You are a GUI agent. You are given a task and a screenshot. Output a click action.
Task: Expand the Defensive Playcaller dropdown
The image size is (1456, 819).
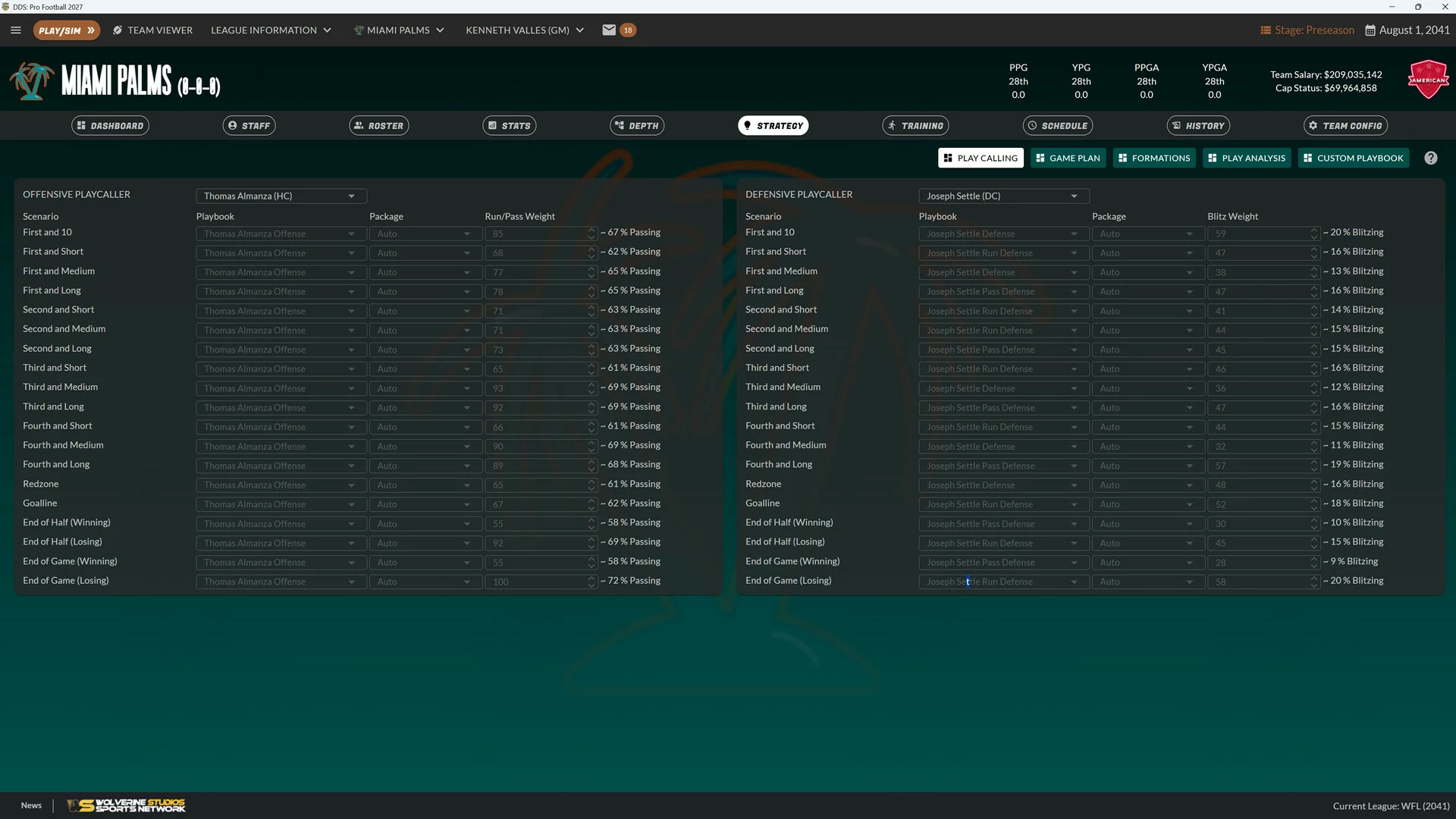1004,196
